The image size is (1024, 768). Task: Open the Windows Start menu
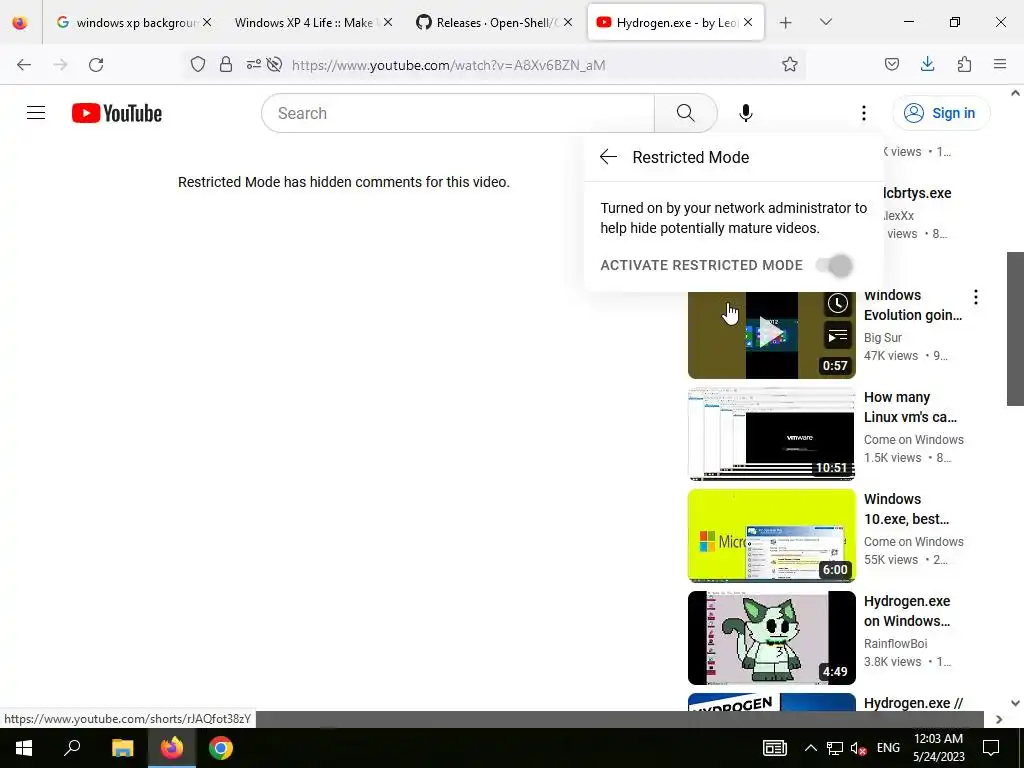tap(24, 748)
